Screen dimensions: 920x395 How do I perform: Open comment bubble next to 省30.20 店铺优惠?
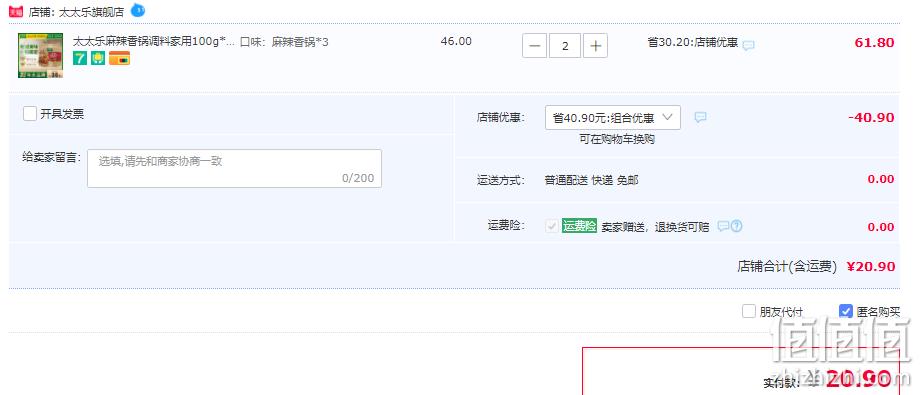748,45
